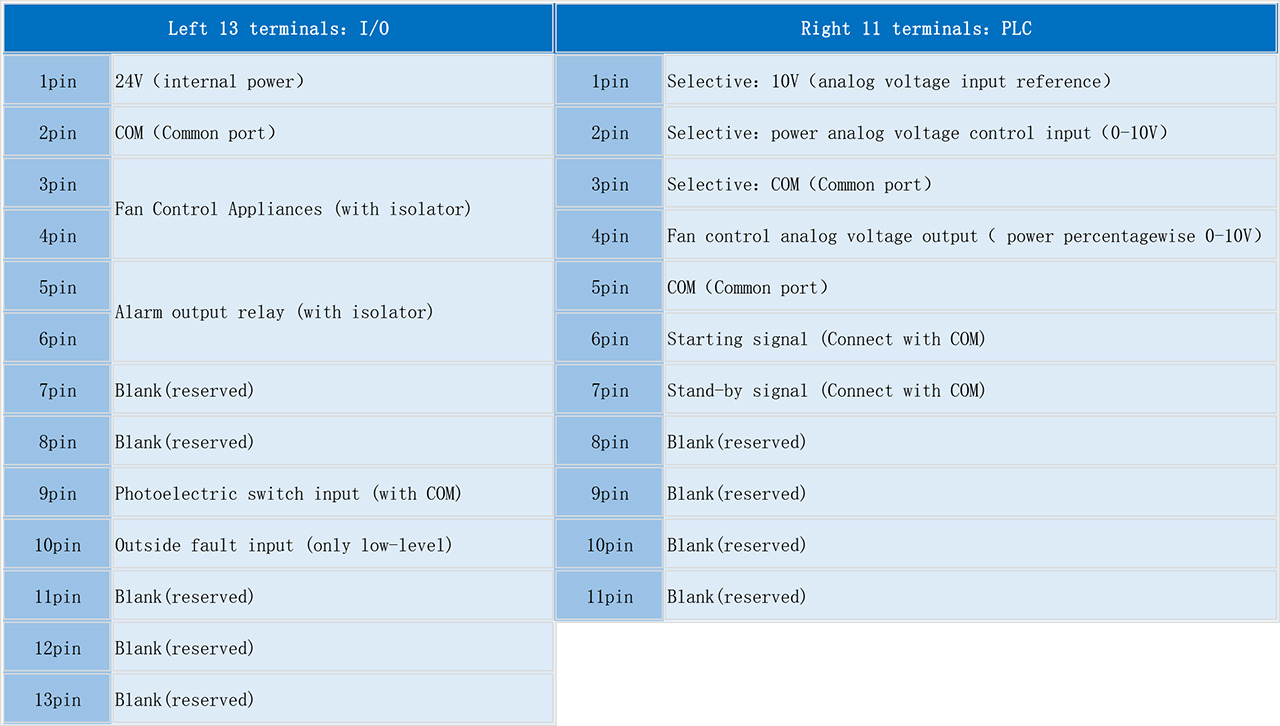1280x726 pixels.
Task: Select the right table '11pin' label cell
Action: click(609, 597)
